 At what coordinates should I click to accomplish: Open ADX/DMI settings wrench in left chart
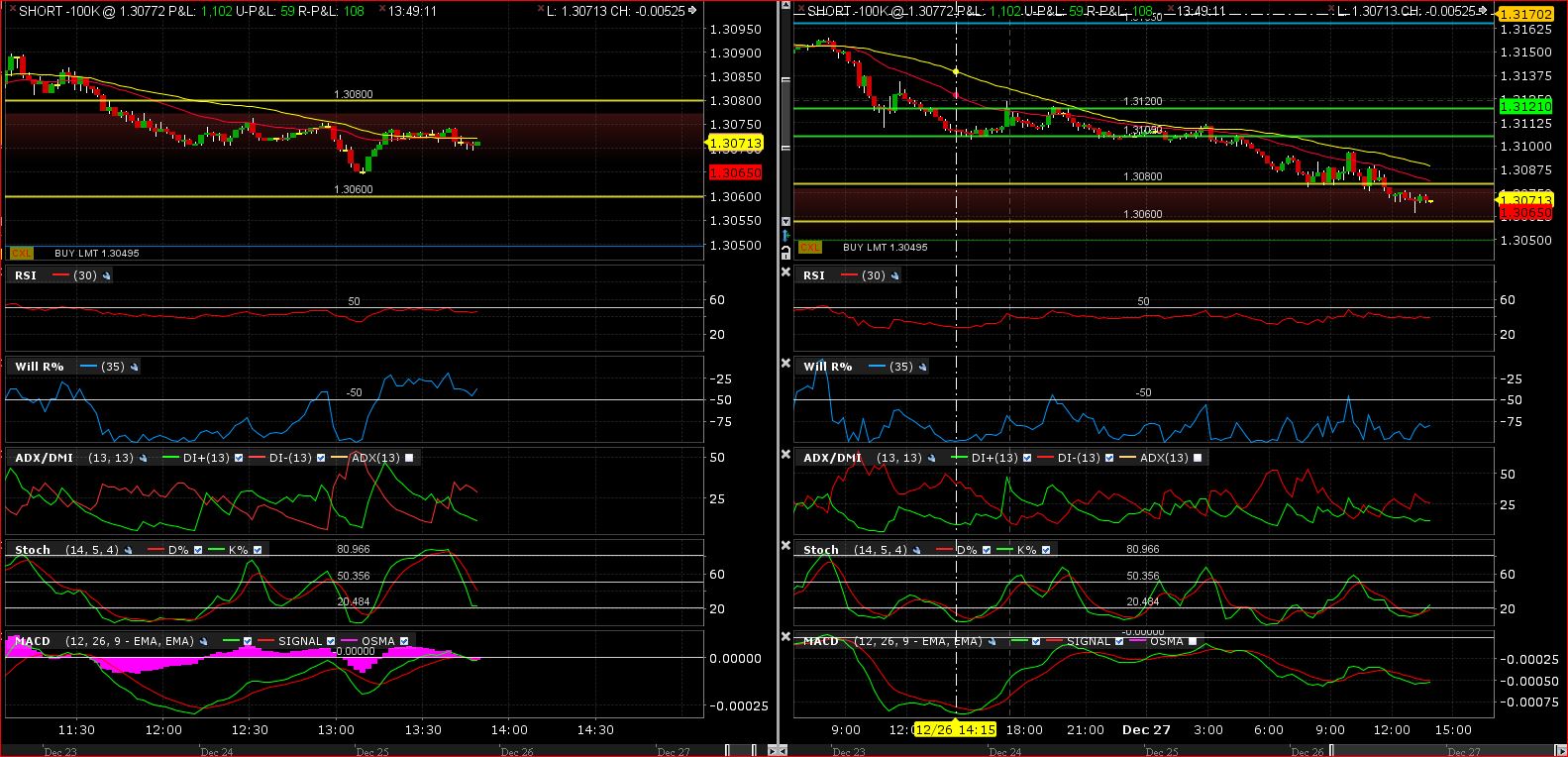pyautogui.click(x=144, y=458)
